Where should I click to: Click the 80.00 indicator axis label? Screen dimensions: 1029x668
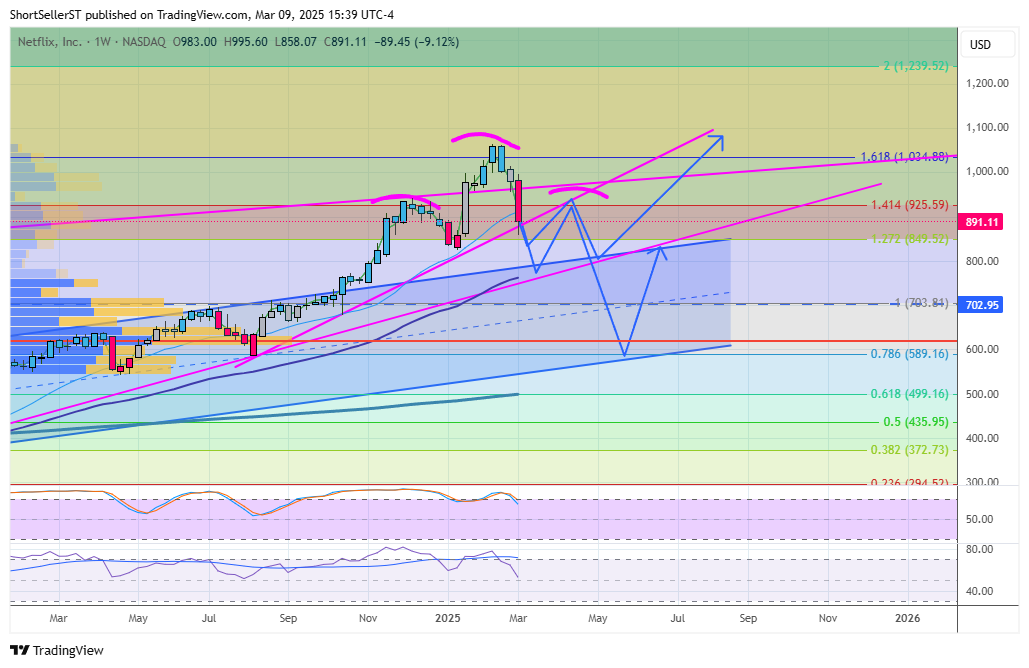click(980, 549)
